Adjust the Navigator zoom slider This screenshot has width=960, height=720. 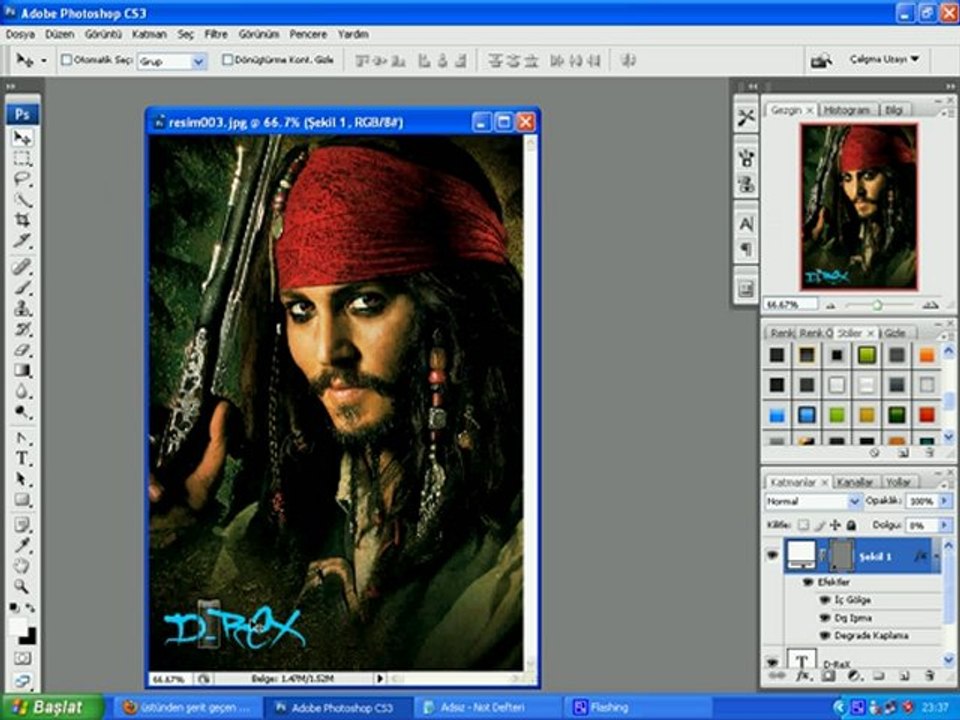(x=877, y=305)
